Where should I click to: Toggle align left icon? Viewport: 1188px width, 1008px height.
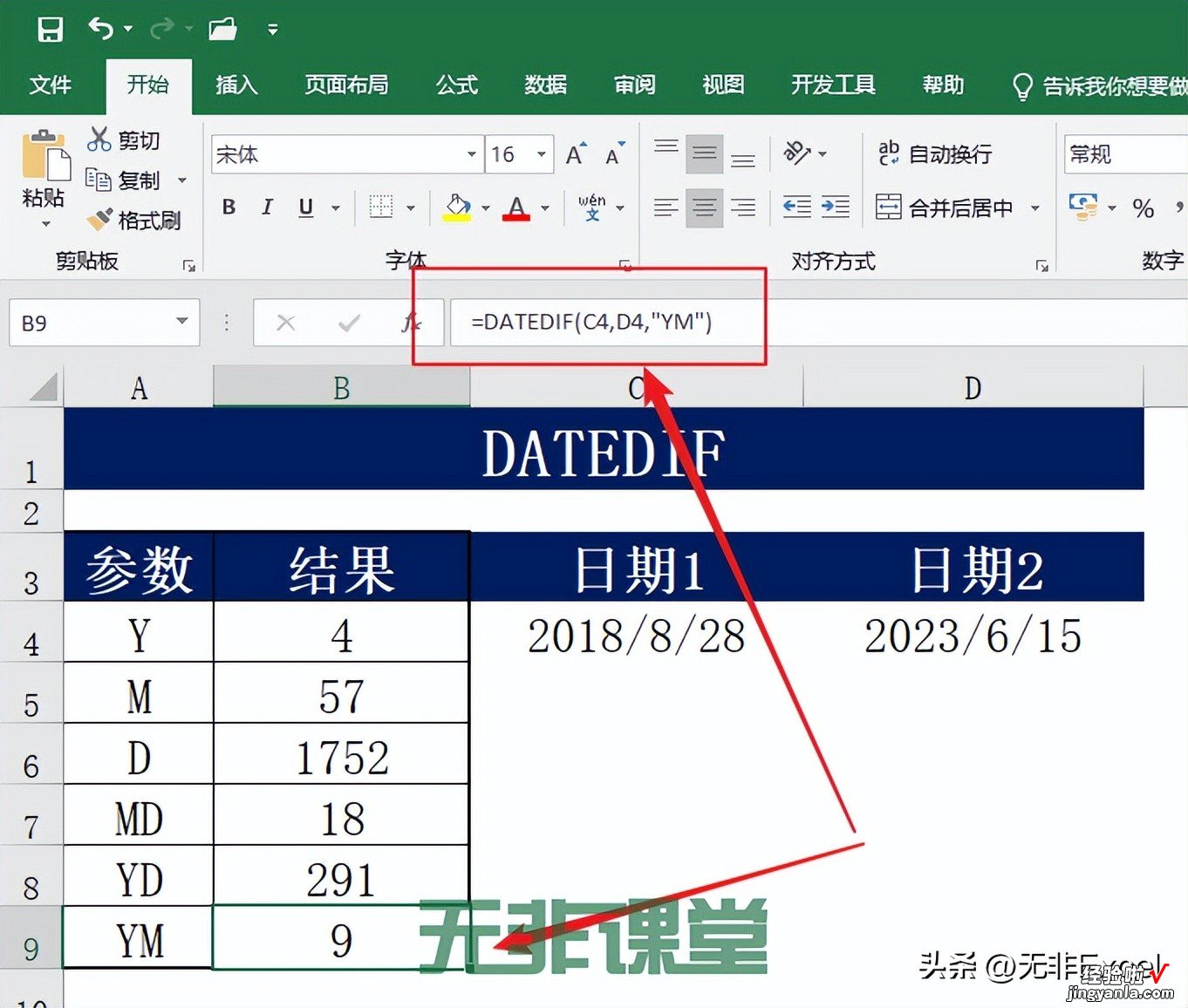point(666,208)
